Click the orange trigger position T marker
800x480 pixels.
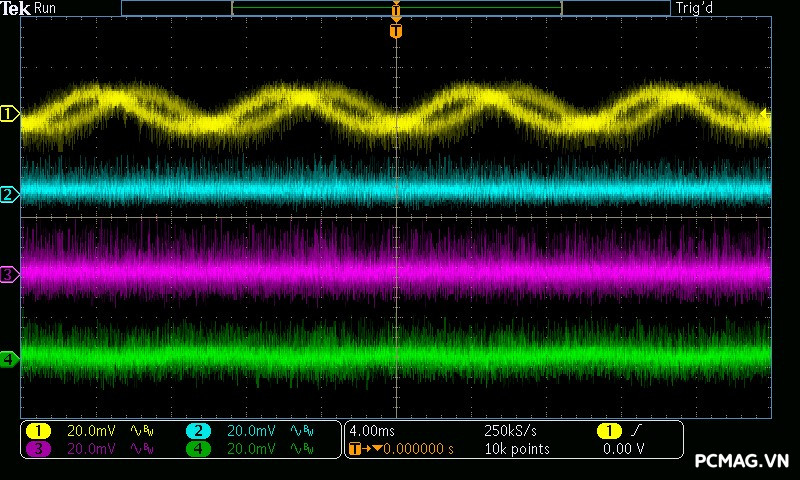click(396, 31)
